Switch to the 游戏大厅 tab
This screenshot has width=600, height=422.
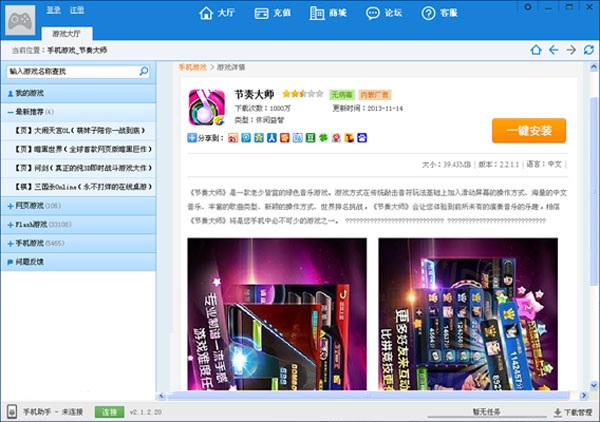tap(62, 33)
